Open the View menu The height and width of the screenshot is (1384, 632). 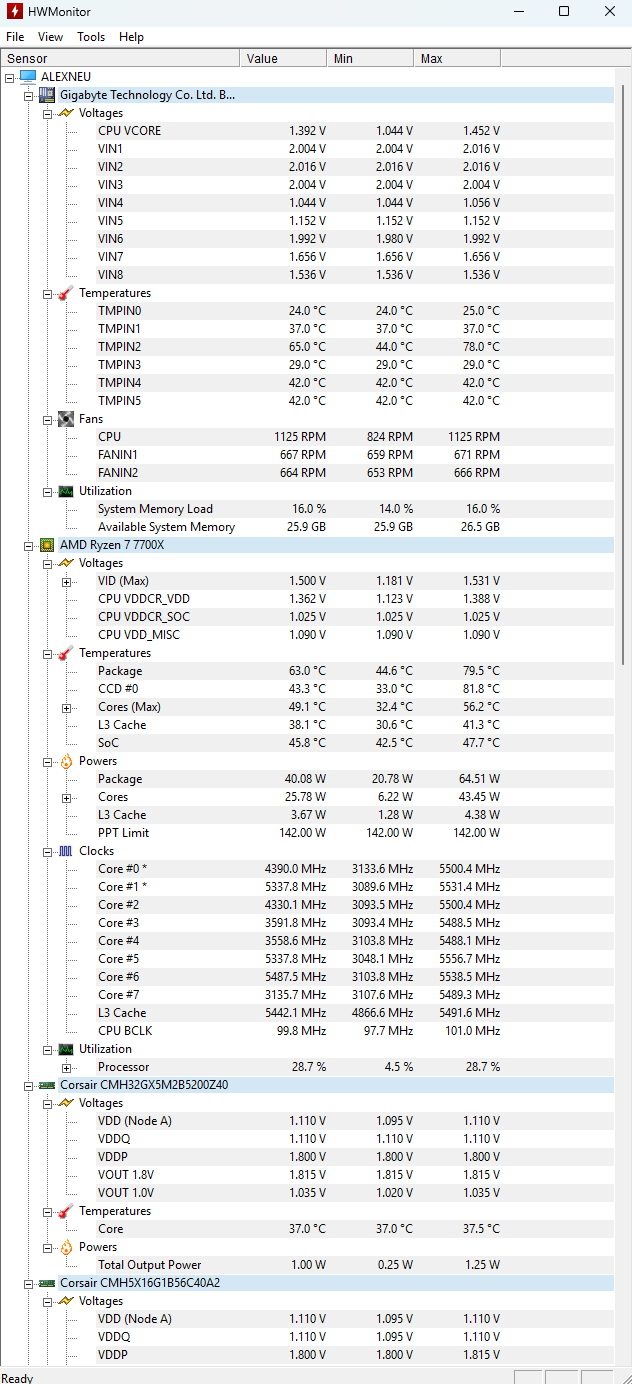coord(50,37)
